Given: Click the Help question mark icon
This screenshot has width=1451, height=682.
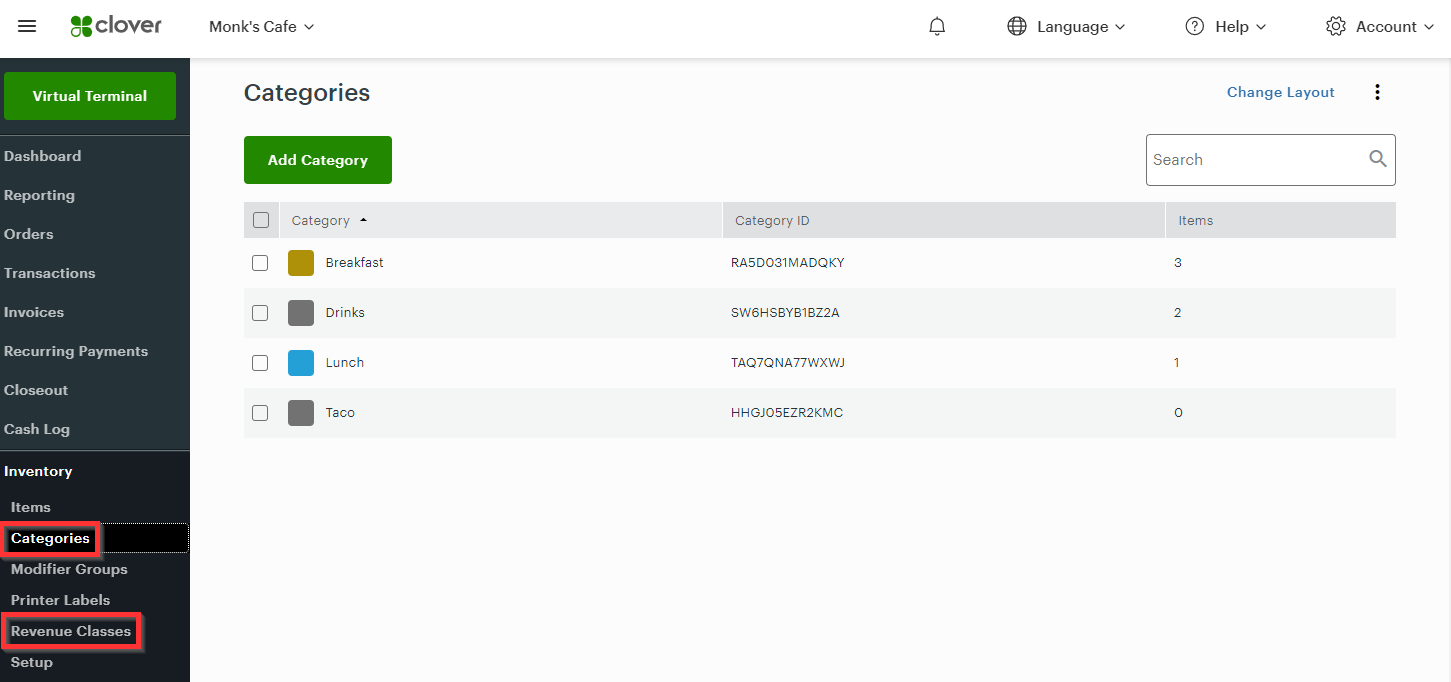Looking at the screenshot, I should tap(1194, 27).
